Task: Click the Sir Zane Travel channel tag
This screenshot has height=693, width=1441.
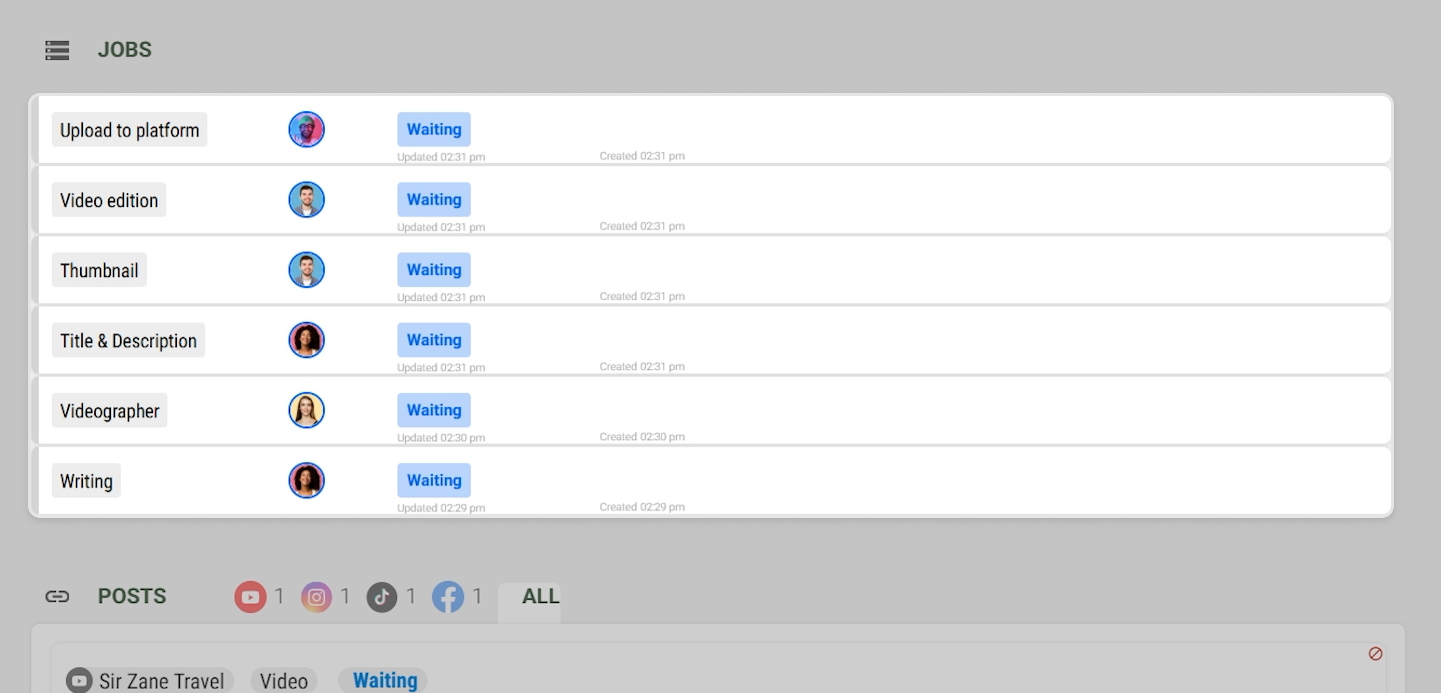Action: (150, 681)
